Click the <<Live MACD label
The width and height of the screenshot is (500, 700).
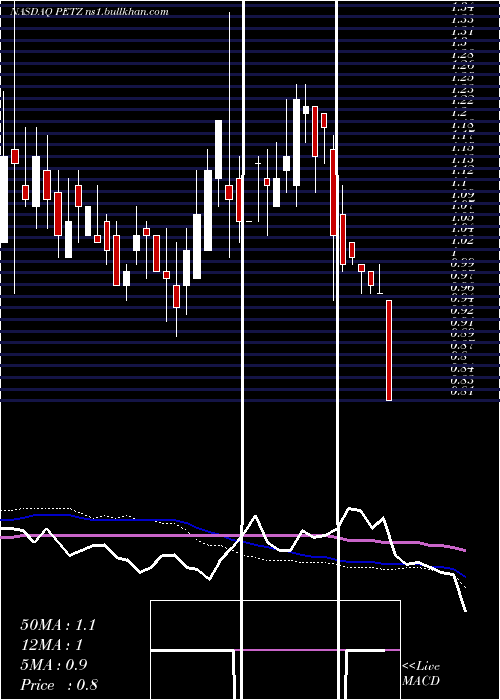(421, 673)
